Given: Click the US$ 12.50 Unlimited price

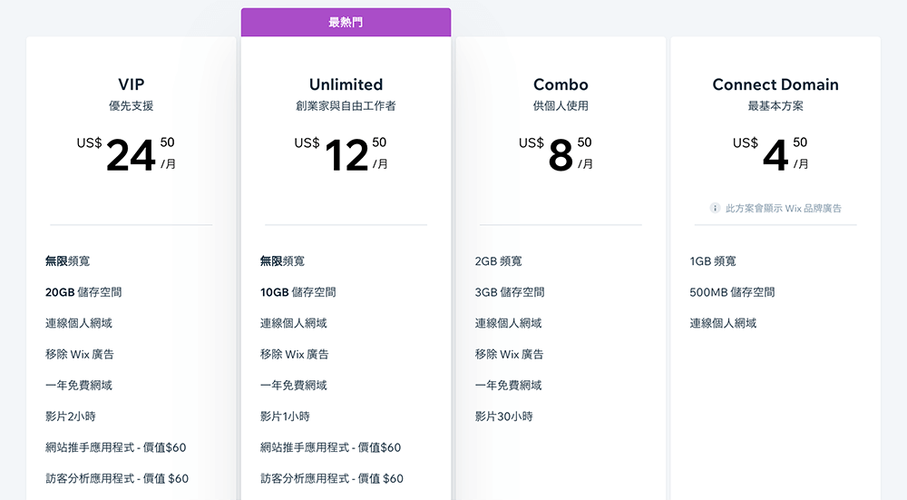Looking at the screenshot, I should (x=341, y=154).
